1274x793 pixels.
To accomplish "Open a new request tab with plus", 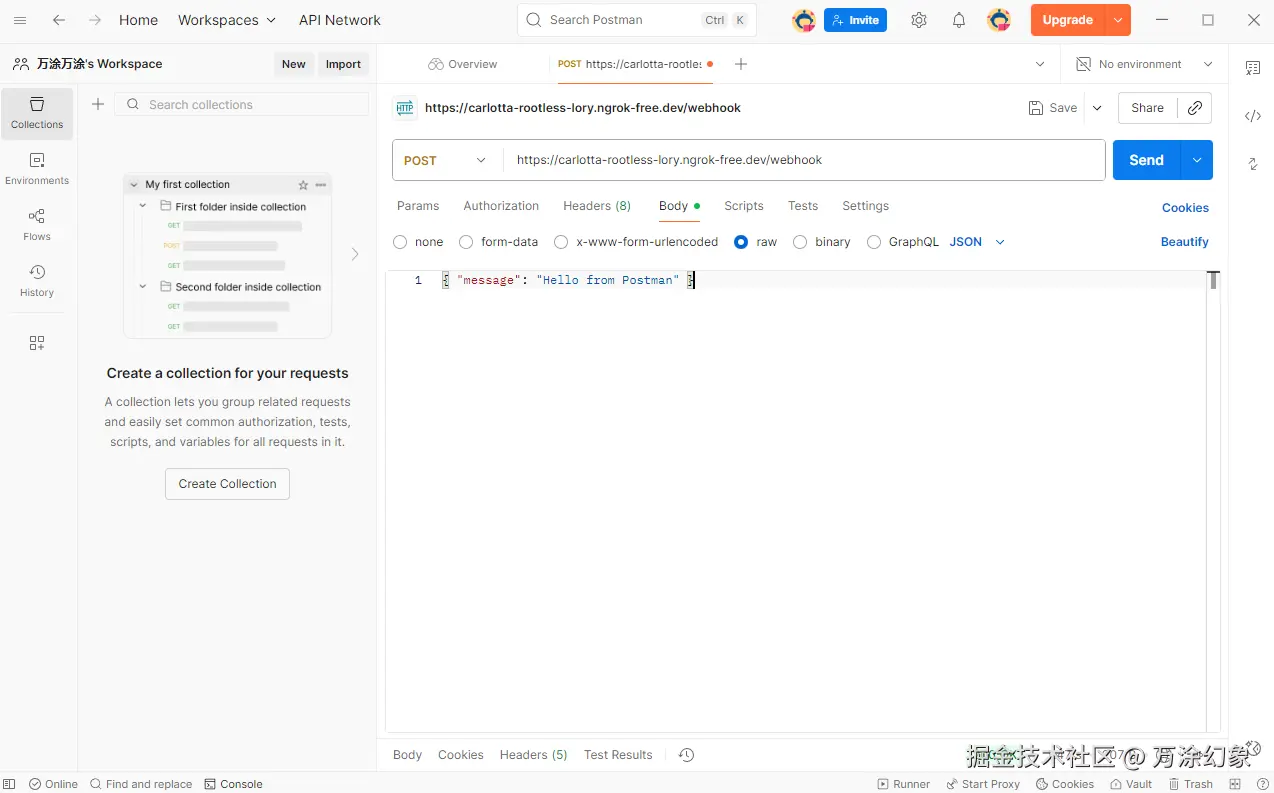I will (740, 64).
